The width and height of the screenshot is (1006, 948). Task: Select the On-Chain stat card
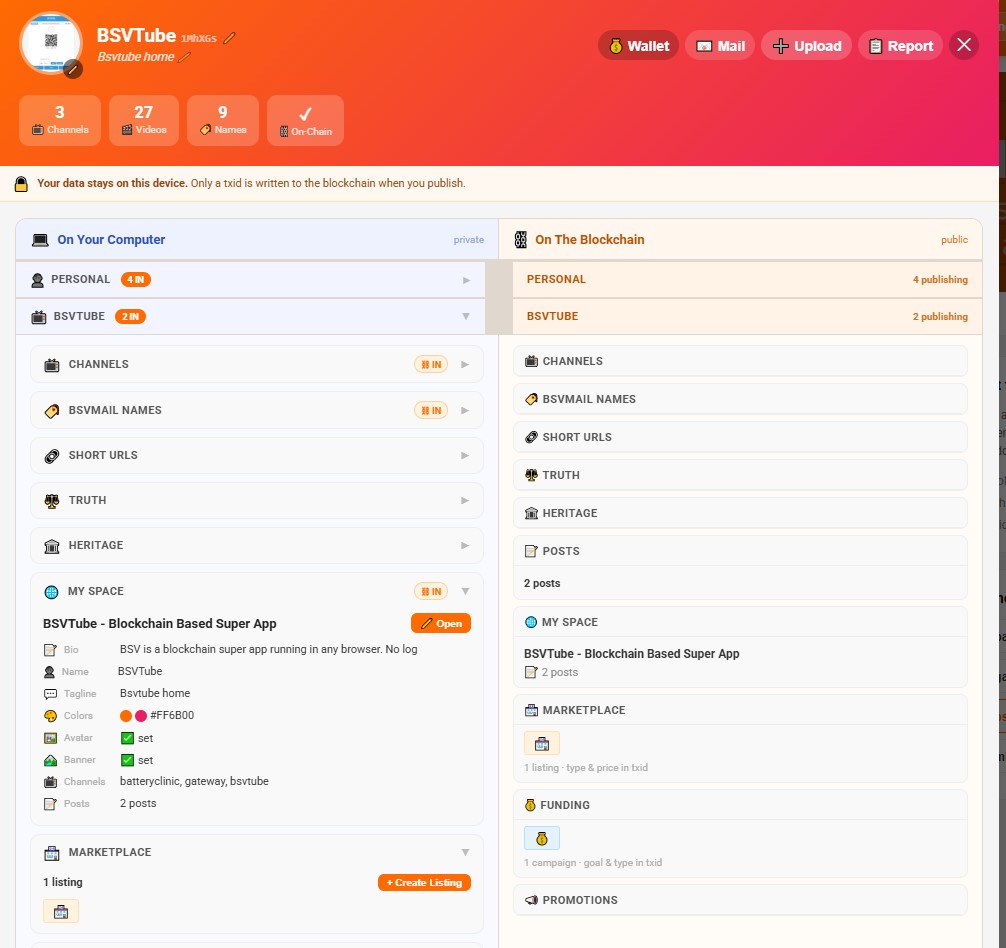click(305, 121)
